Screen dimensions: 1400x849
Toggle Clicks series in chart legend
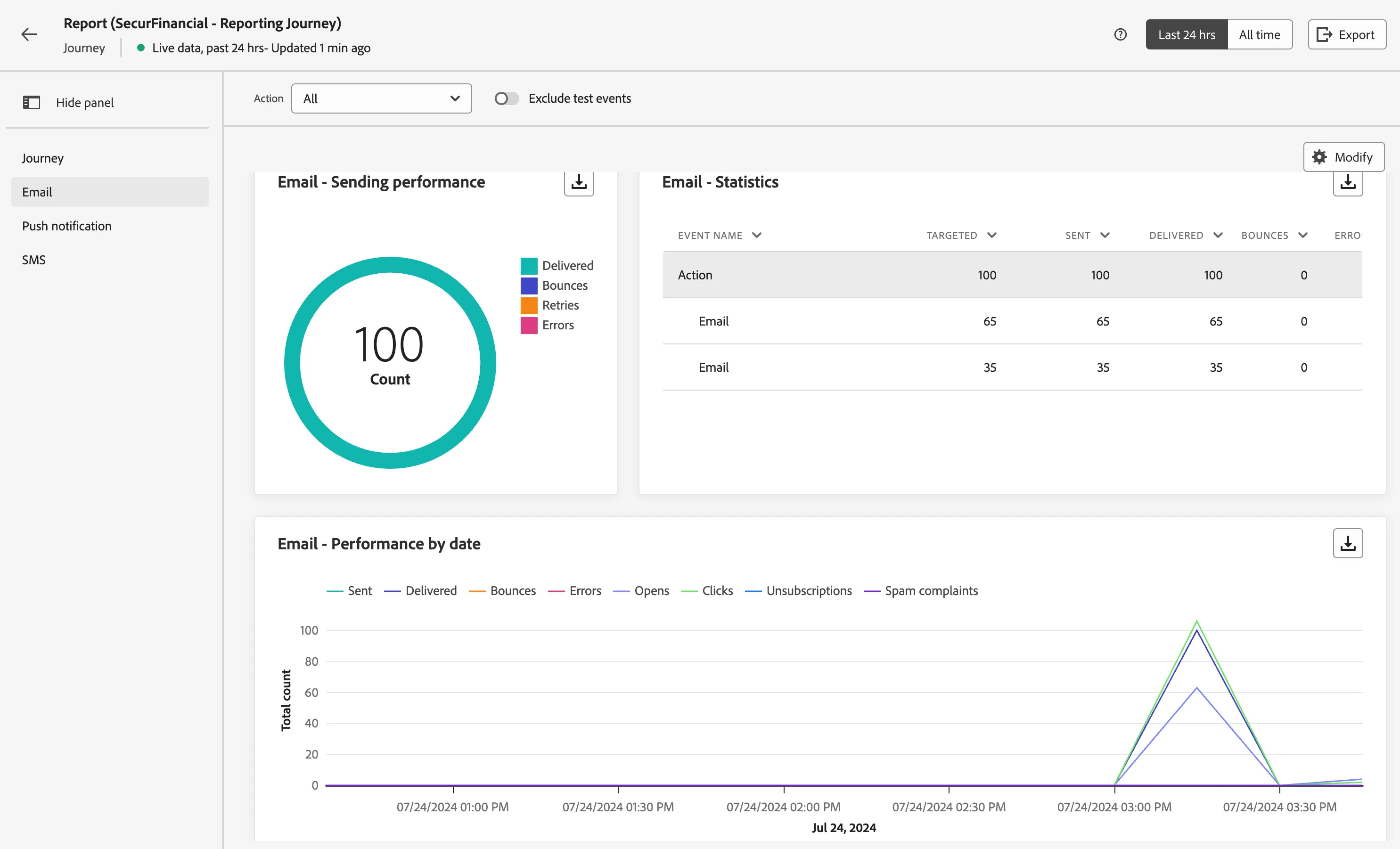pos(706,591)
